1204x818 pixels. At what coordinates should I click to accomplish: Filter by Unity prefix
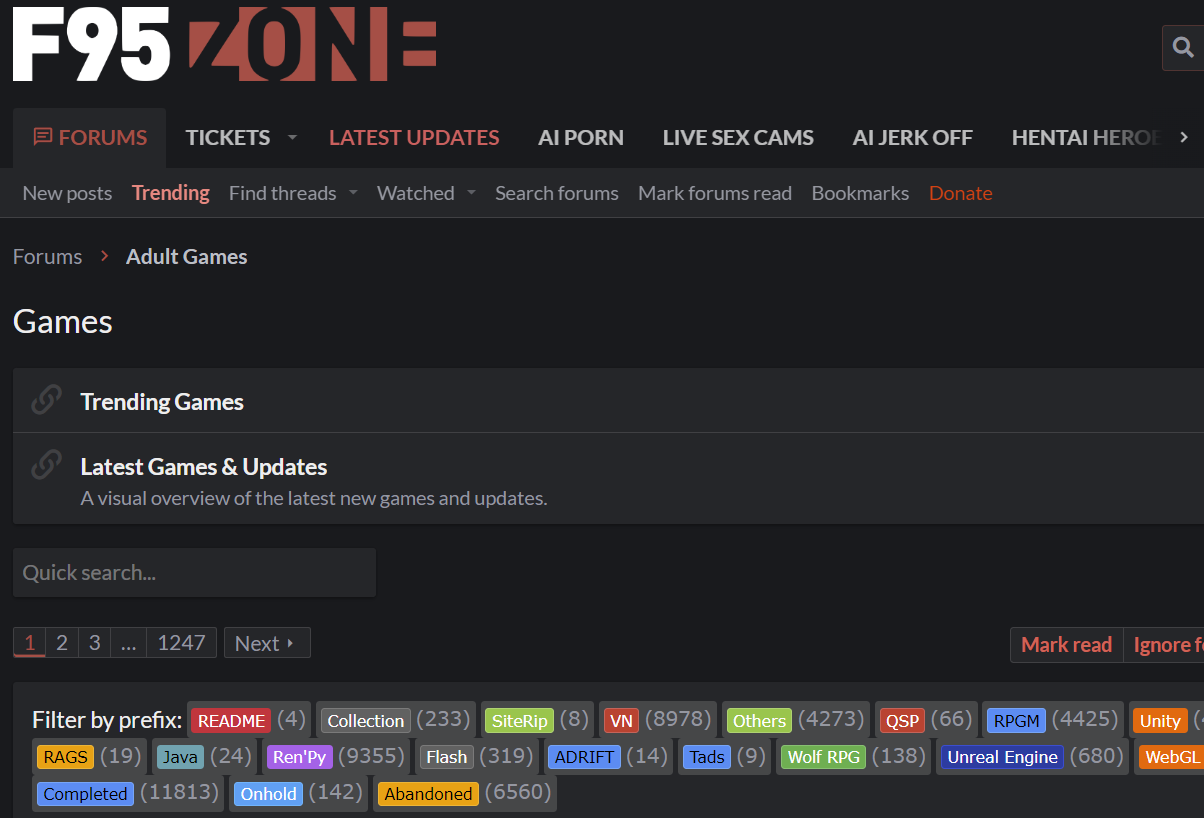pyautogui.click(x=1160, y=720)
